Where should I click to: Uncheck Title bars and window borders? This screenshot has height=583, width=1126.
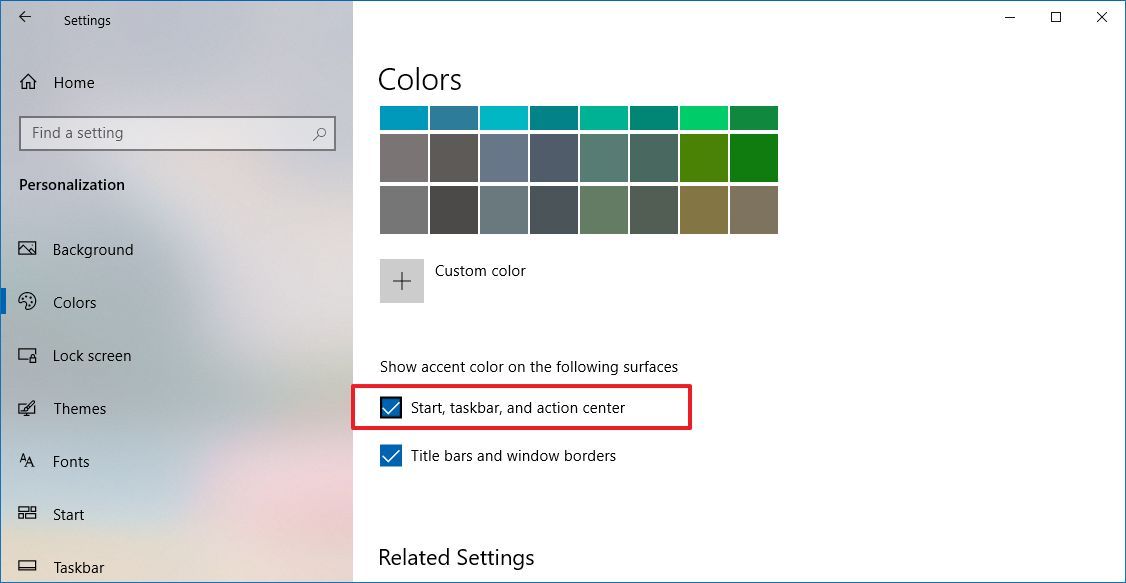pos(391,455)
